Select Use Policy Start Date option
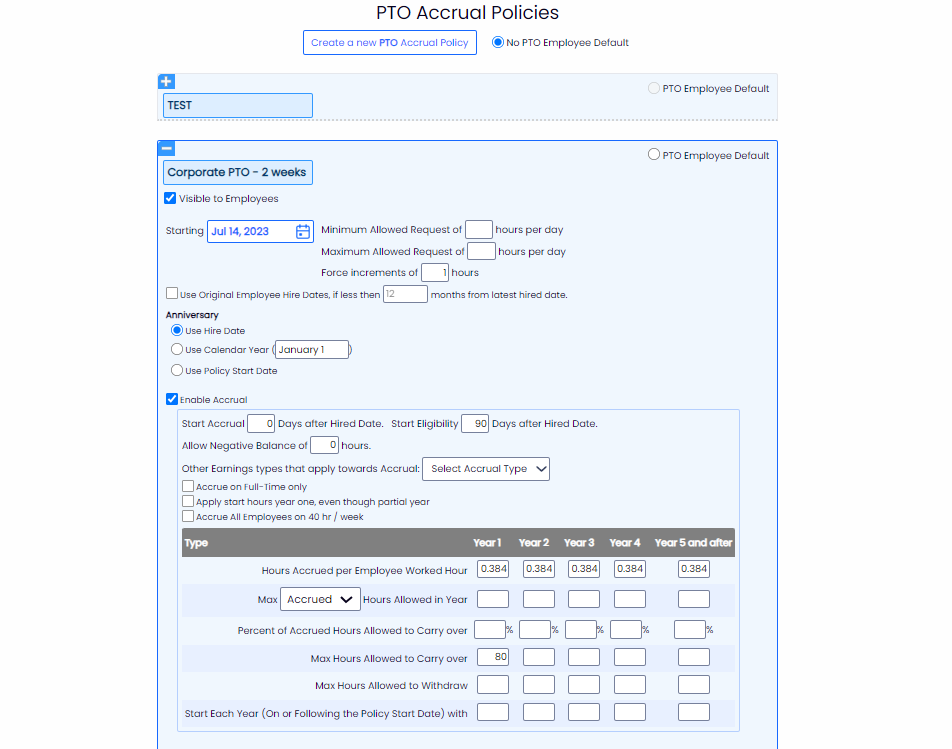 (x=177, y=370)
